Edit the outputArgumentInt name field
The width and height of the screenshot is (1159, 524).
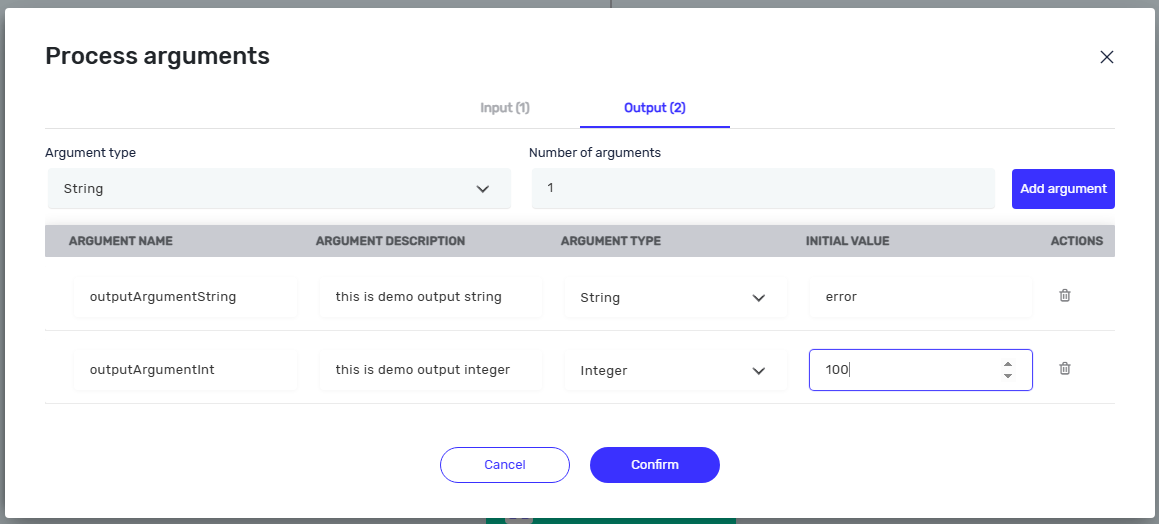coord(186,370)
